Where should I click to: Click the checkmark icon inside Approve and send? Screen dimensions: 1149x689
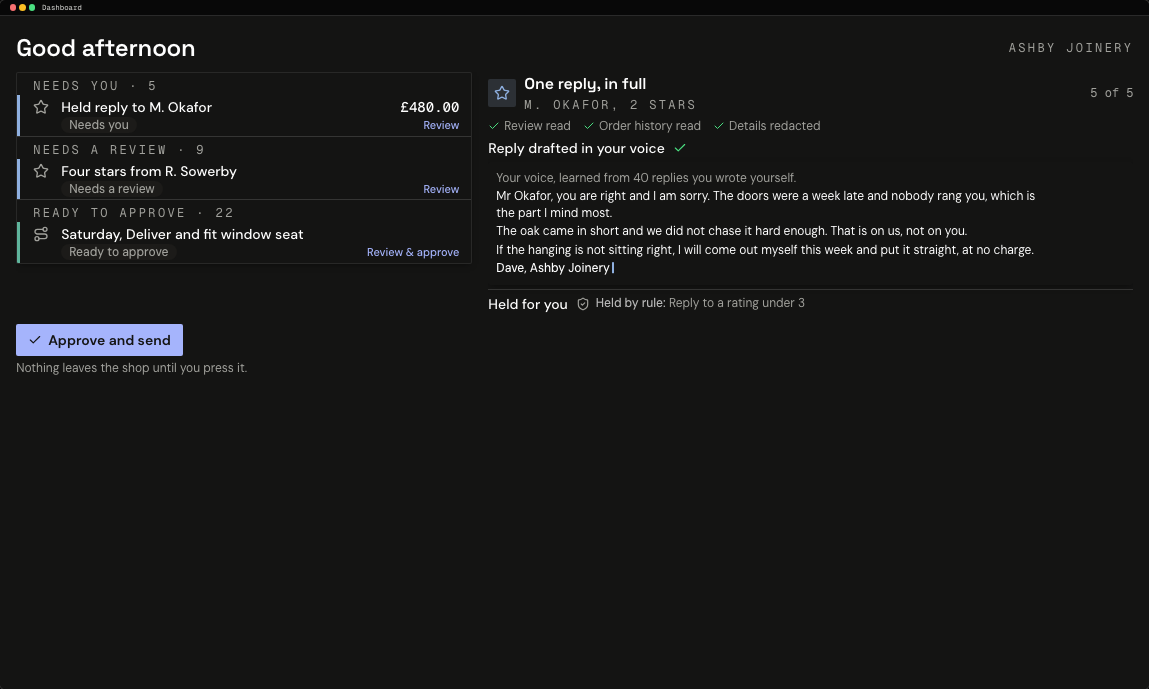[x=34, y=340]
